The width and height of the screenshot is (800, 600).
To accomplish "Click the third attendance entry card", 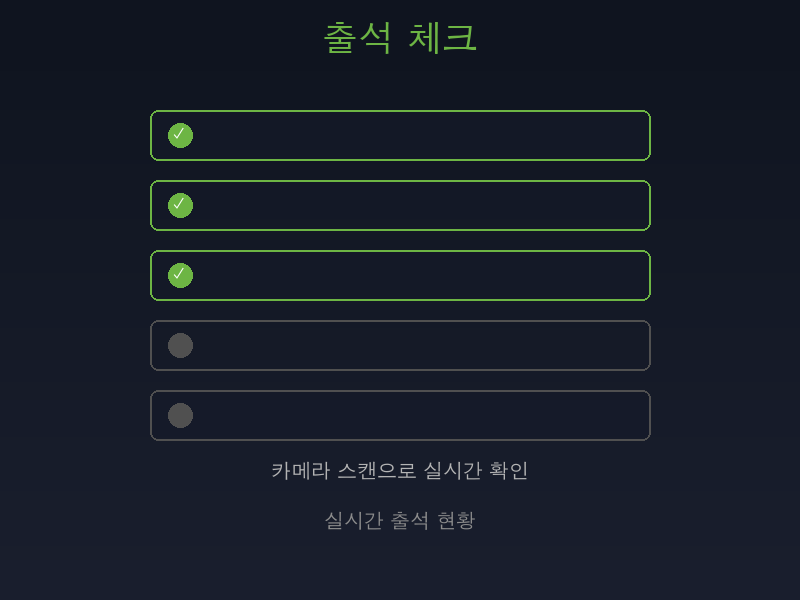I will [x=400, y=275].
